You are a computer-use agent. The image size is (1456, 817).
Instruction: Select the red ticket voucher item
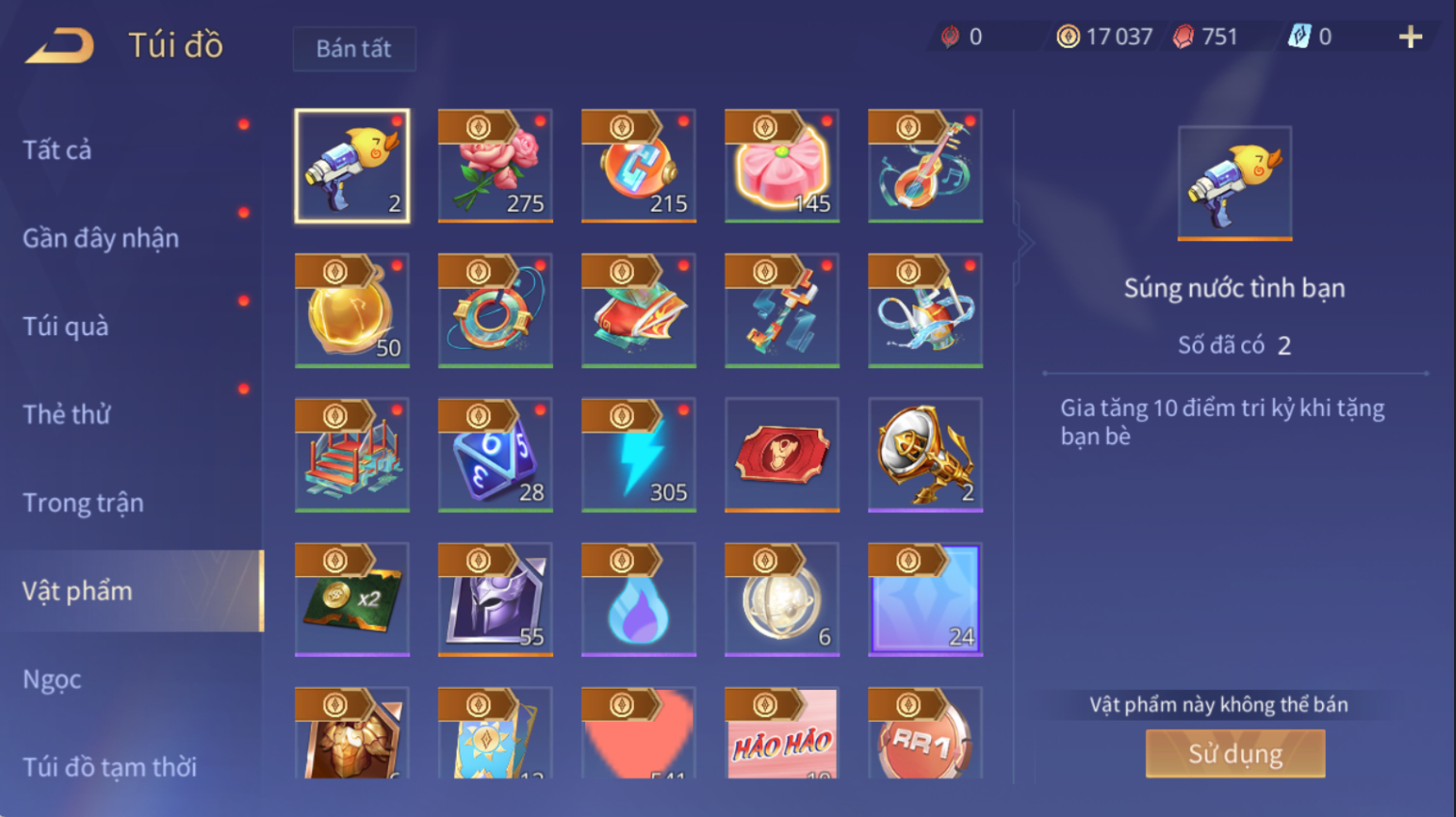[x=781, y=455]
